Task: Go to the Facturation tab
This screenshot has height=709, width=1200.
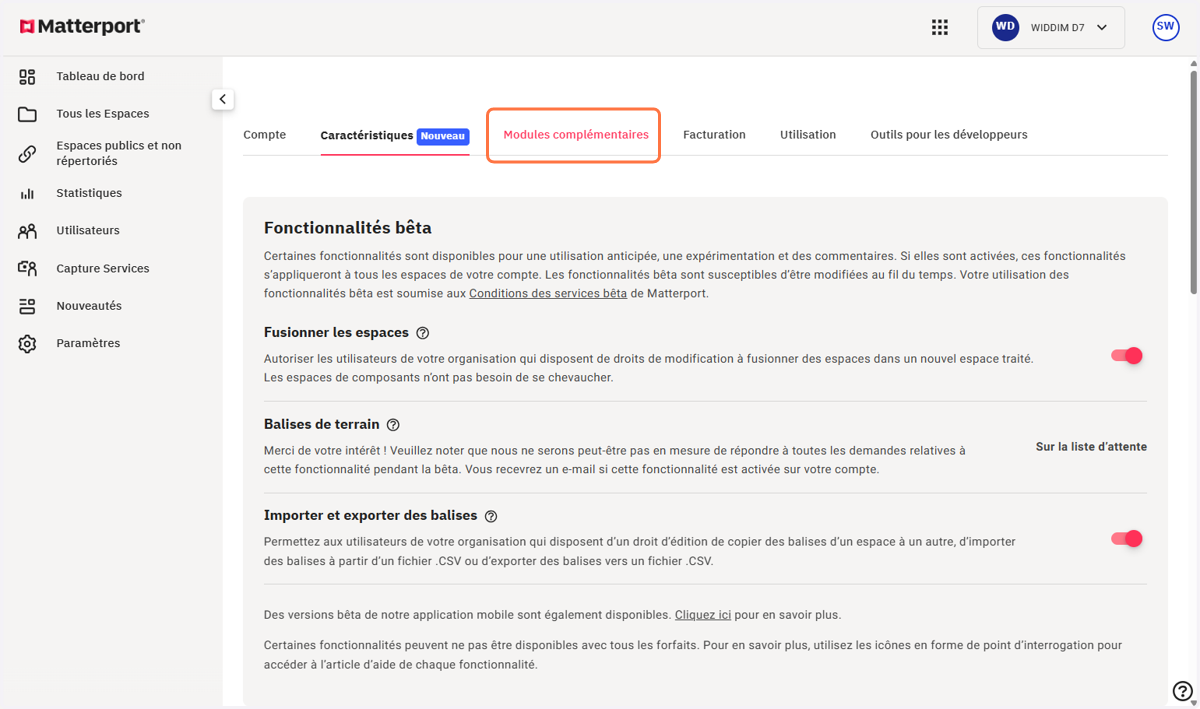Action: click(714, 135)
